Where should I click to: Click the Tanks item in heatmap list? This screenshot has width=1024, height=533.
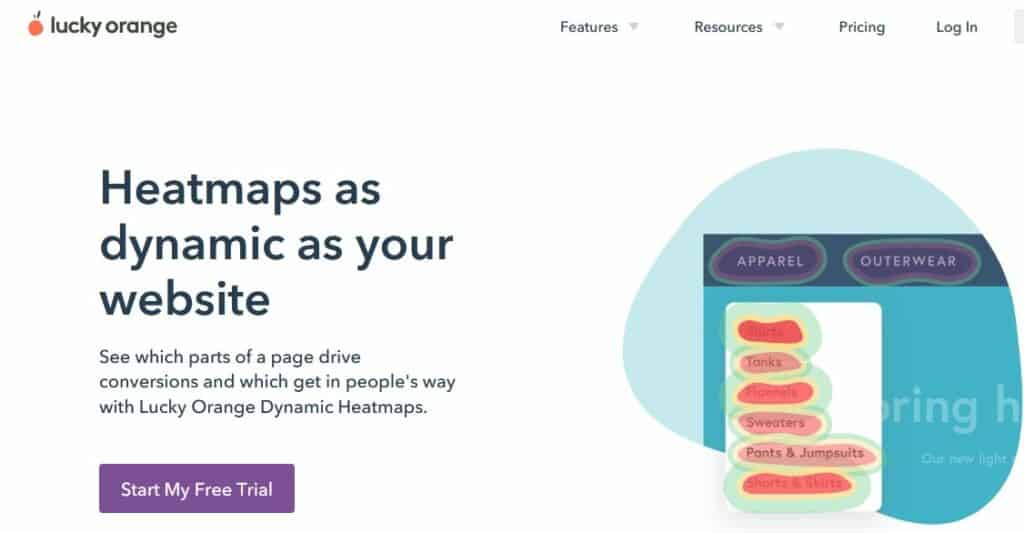[x=763, y=362]
